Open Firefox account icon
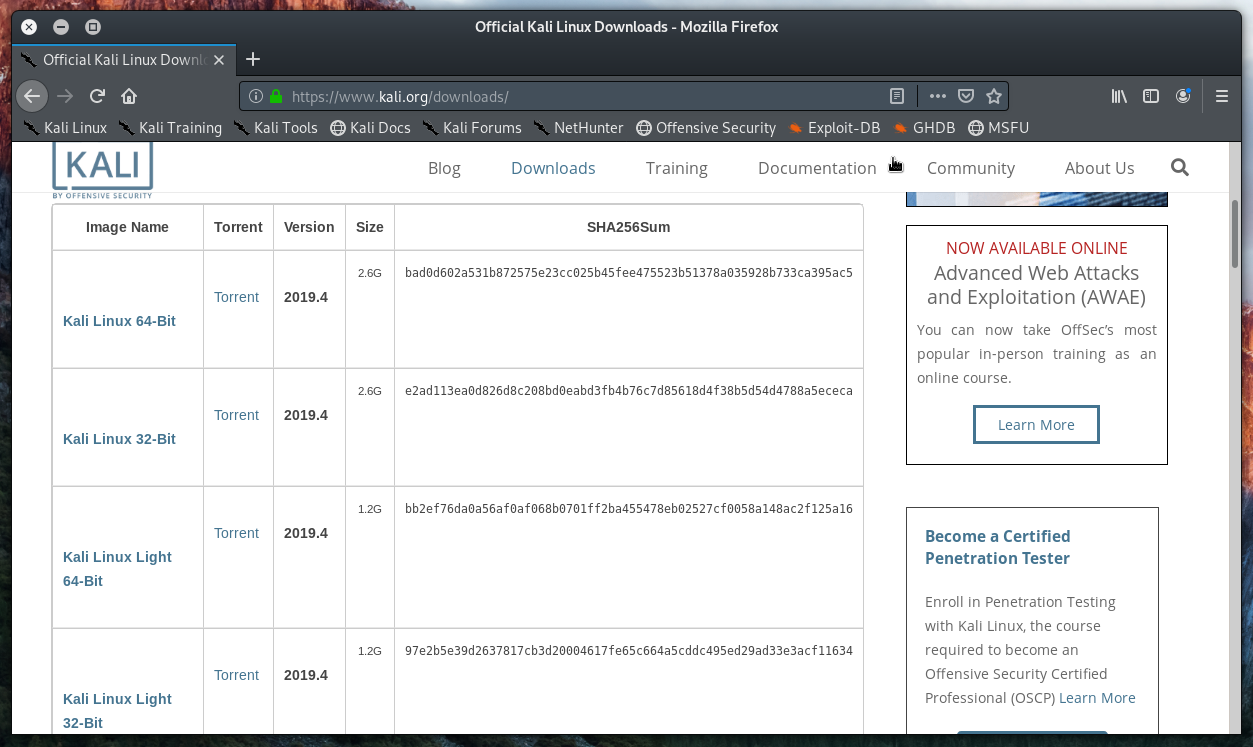1253x747 pixels. click(x=1183, y=96)
